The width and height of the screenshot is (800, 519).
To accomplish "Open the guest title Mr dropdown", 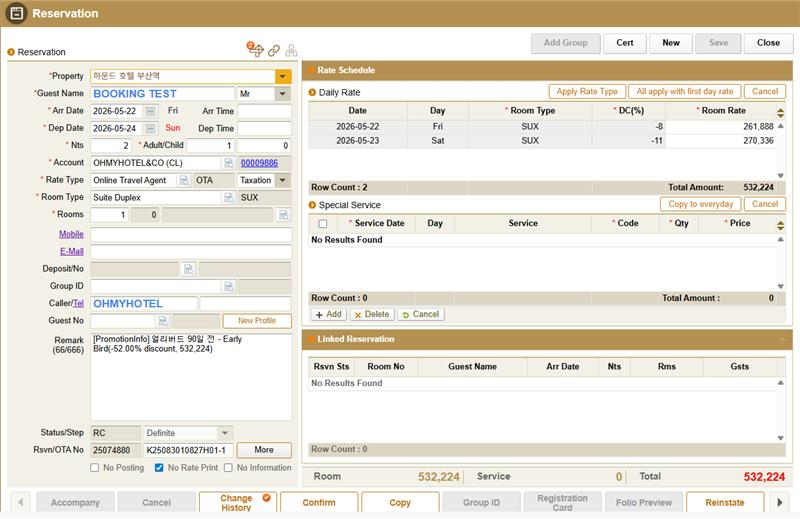I will [x=283, y=94].
